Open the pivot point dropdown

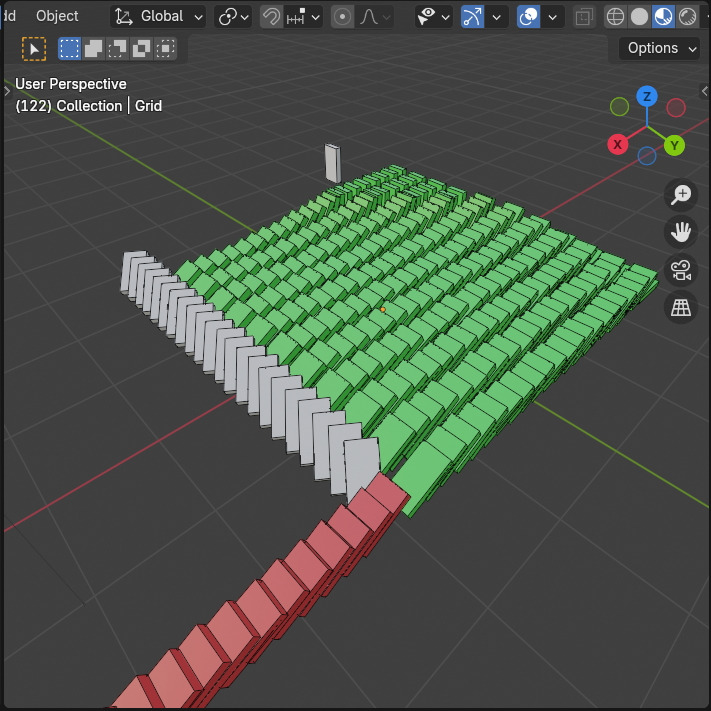point(233,17)
